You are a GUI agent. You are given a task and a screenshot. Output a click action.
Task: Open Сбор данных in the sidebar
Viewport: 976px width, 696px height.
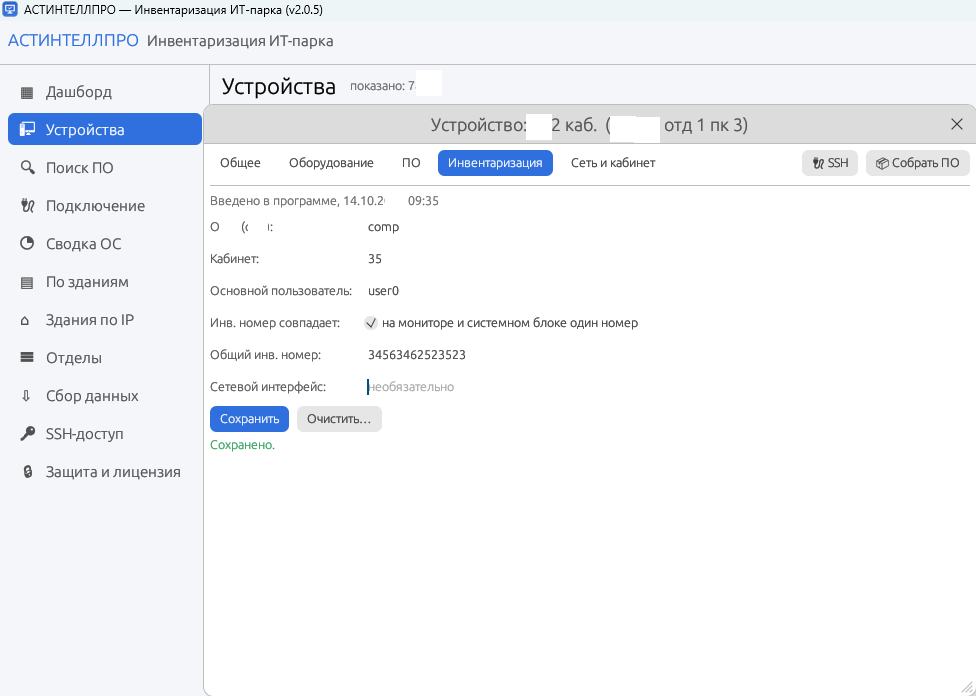105,397
